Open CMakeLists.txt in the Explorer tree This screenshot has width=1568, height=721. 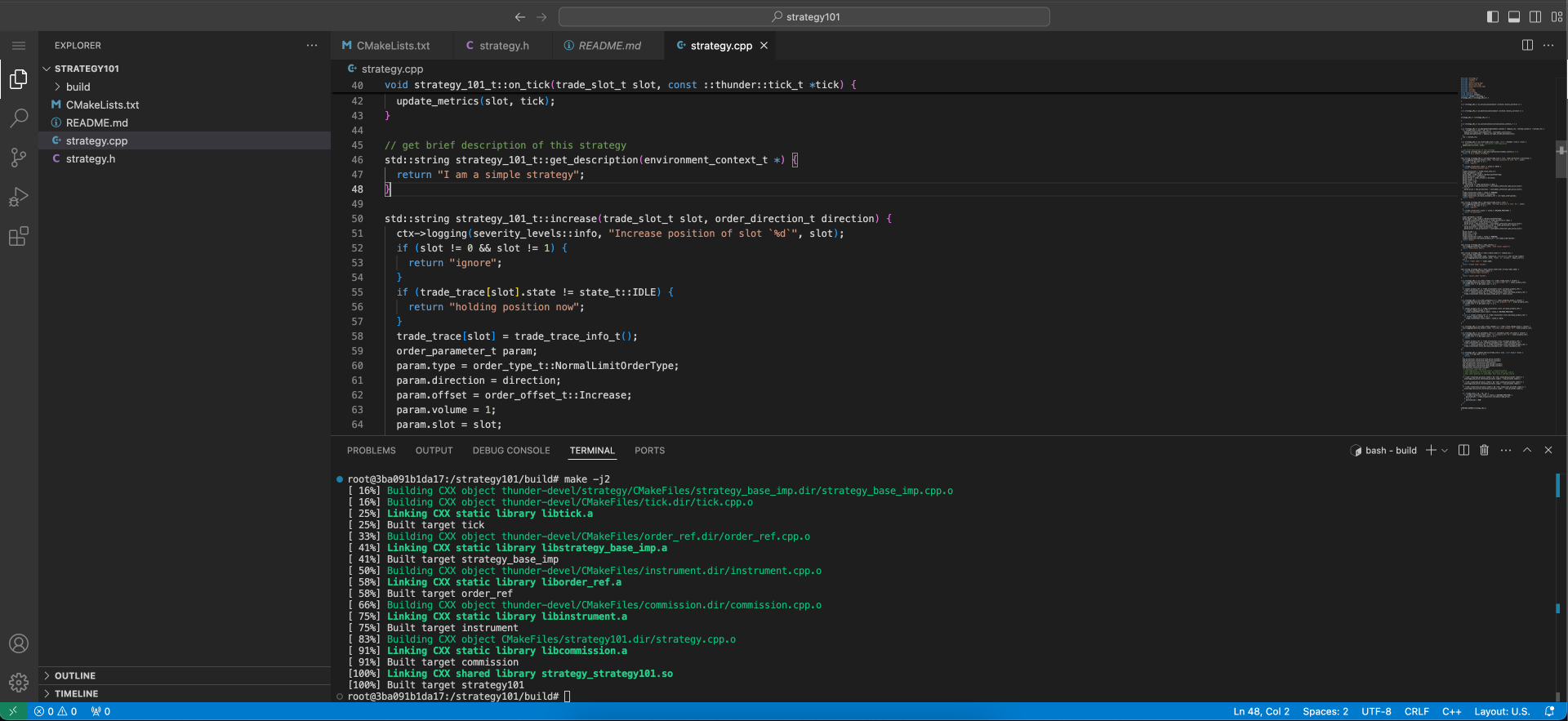click(185, 105)
